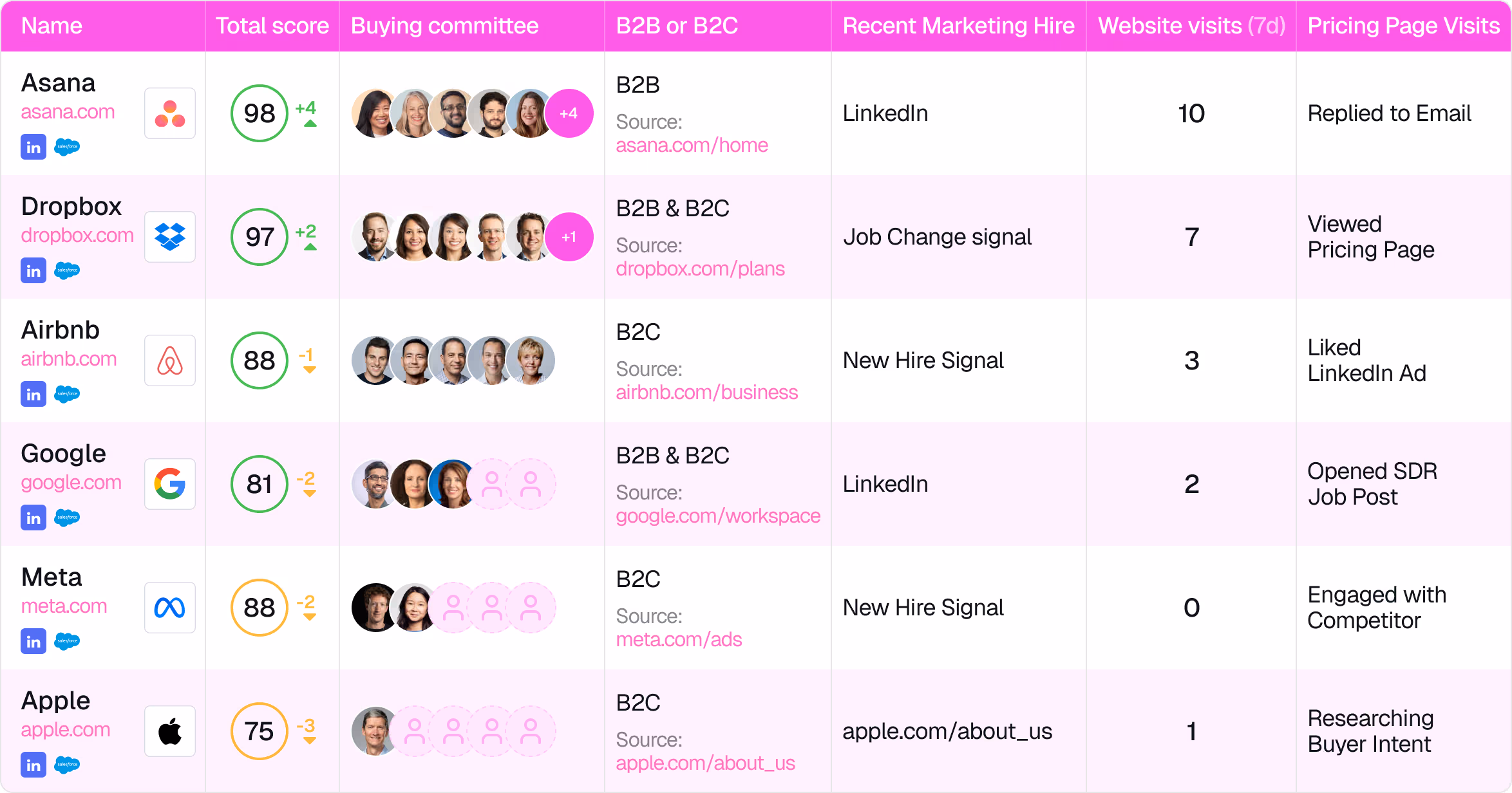This screenshot has width=1512, height=793.
Task: Click the Salesforce icon under Meta
Action: [67, 641]
